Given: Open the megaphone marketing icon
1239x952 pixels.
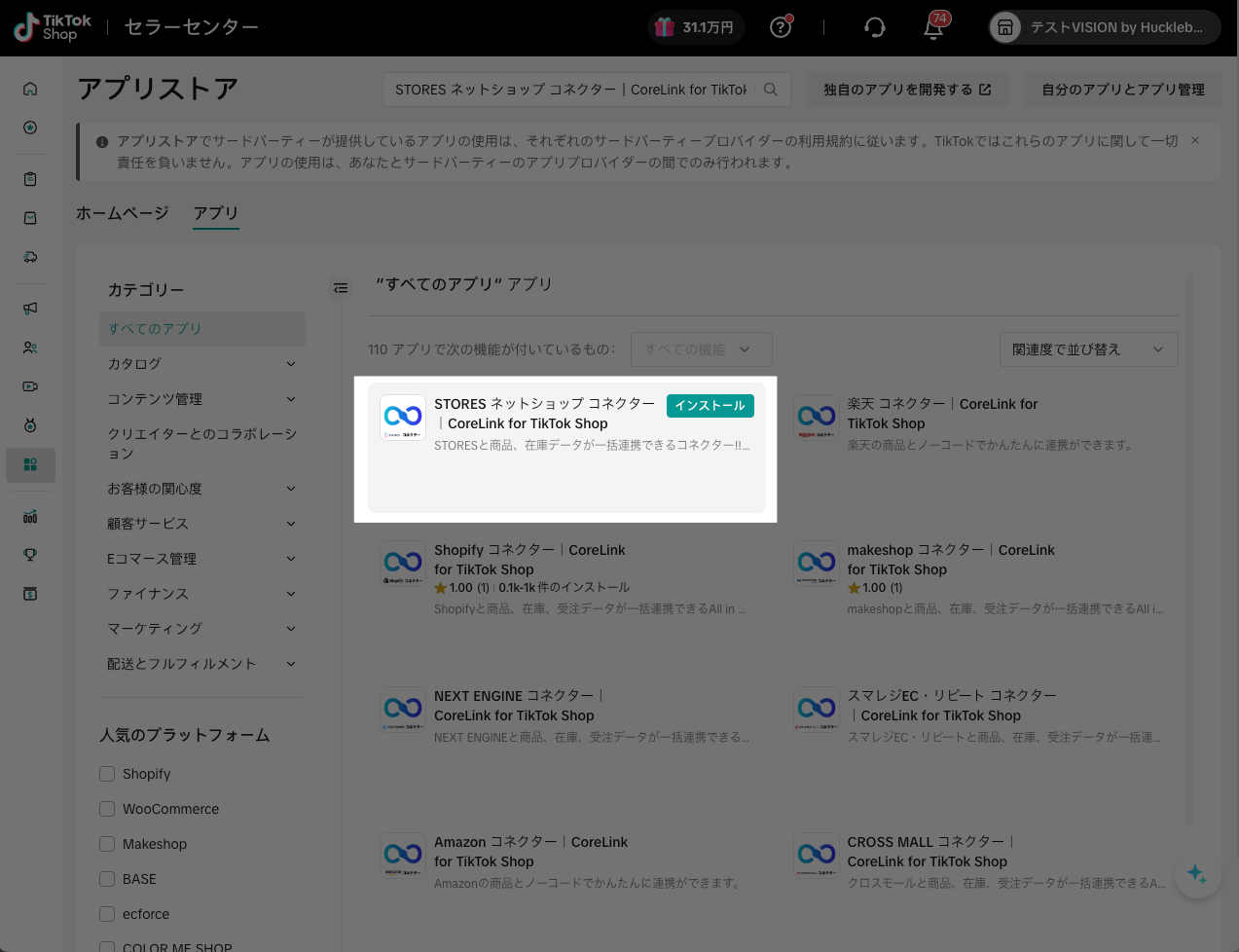Looking at the screenshot, I should (x=30, y=308).
